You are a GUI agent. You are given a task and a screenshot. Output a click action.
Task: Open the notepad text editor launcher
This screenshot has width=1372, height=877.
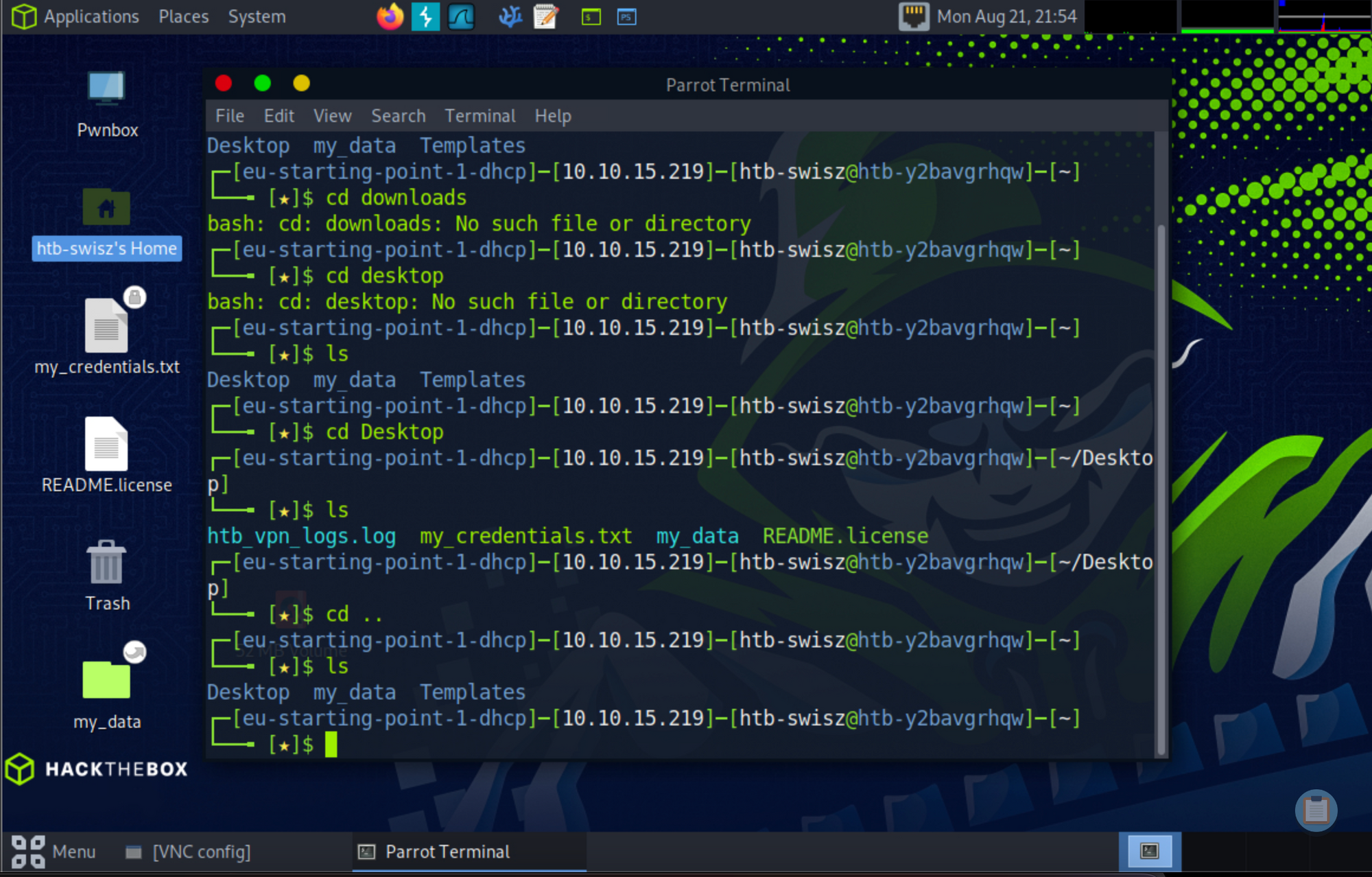coord(546,16)
